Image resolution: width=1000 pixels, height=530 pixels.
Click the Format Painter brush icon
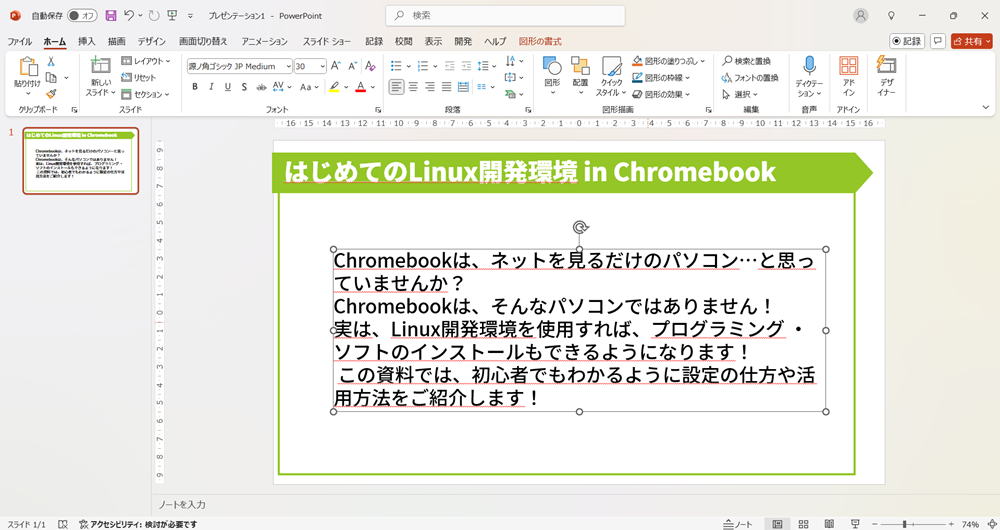51,94
